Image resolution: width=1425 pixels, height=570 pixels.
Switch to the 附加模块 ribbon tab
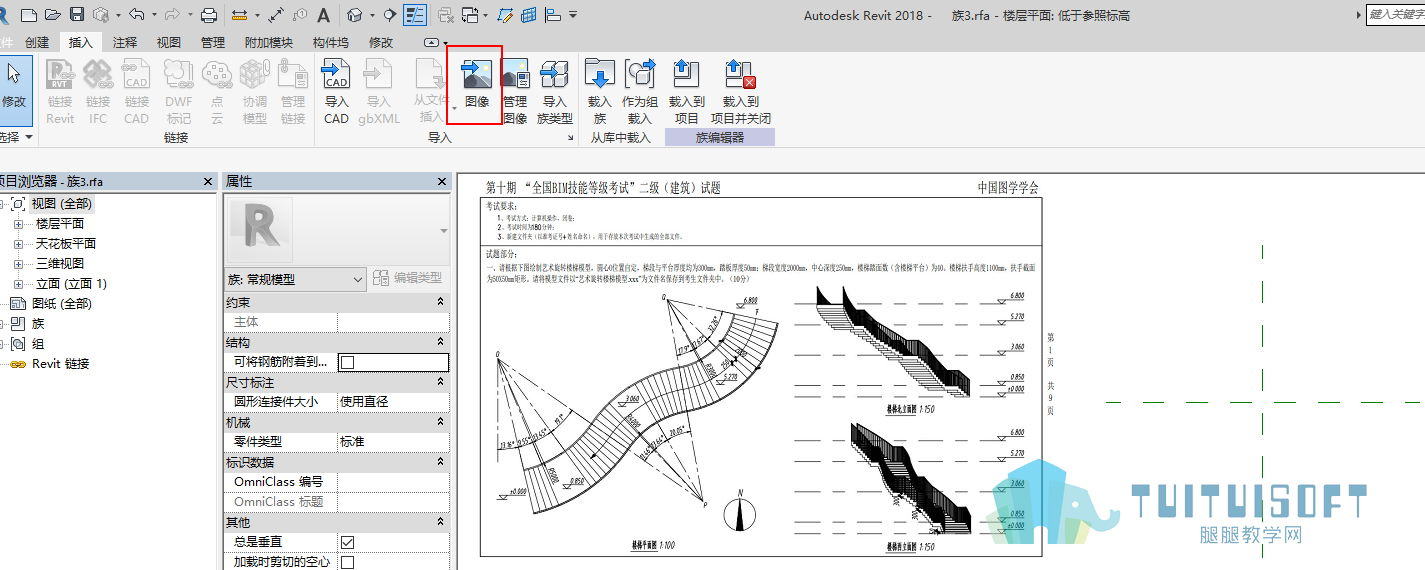[269, 42]
